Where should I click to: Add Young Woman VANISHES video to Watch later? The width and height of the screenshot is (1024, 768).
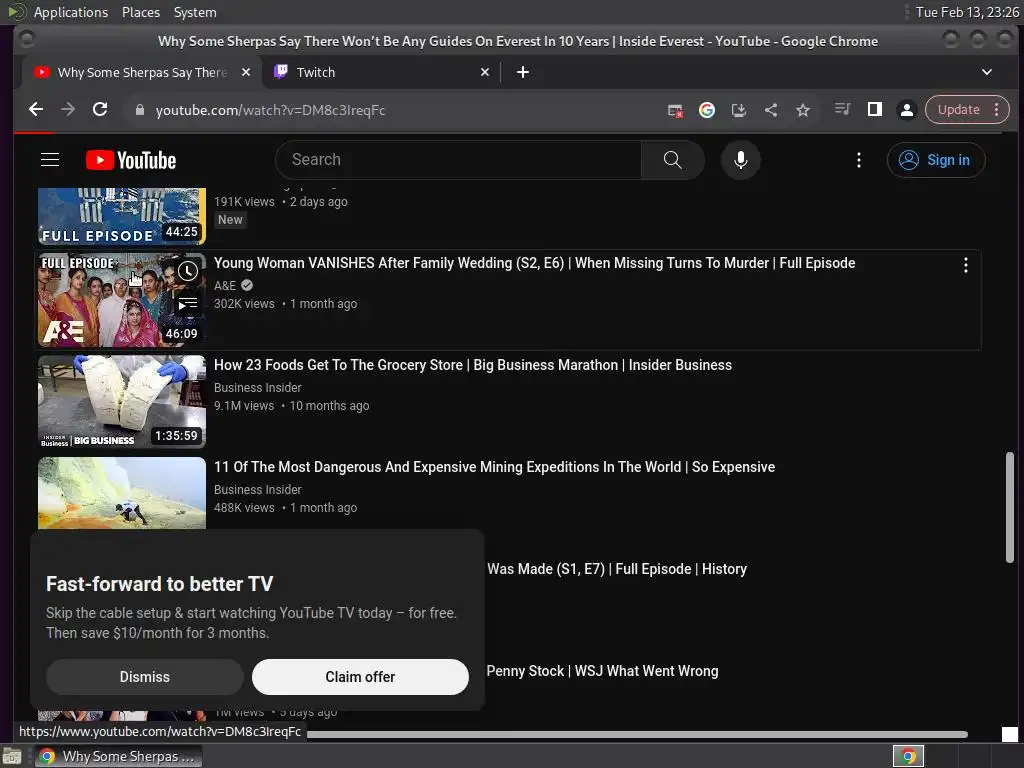pos(188,271)
